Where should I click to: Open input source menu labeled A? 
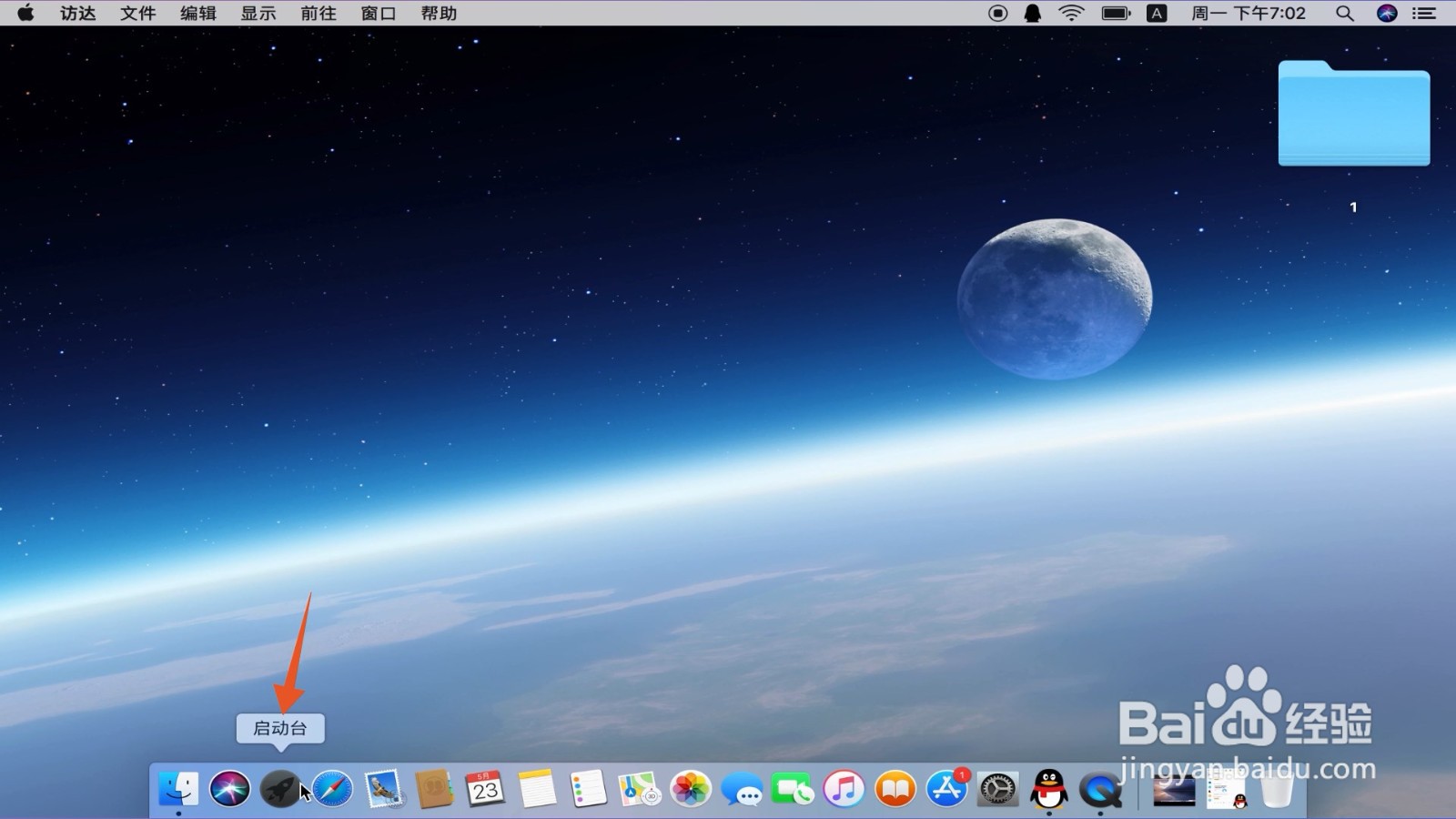(x=1157, y=13)
